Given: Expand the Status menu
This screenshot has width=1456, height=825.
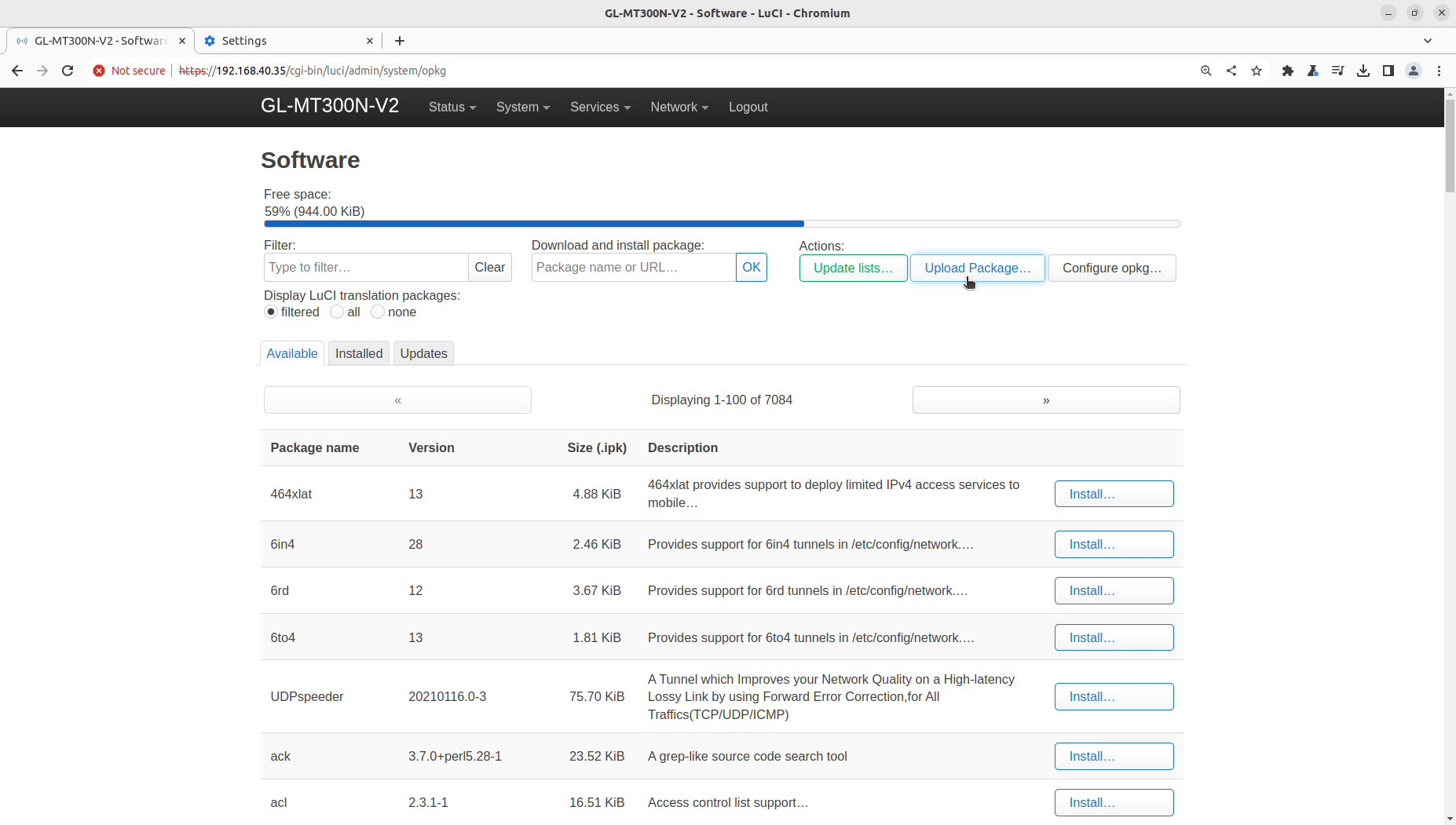Looking at the screenshot, I should [452, 108].
